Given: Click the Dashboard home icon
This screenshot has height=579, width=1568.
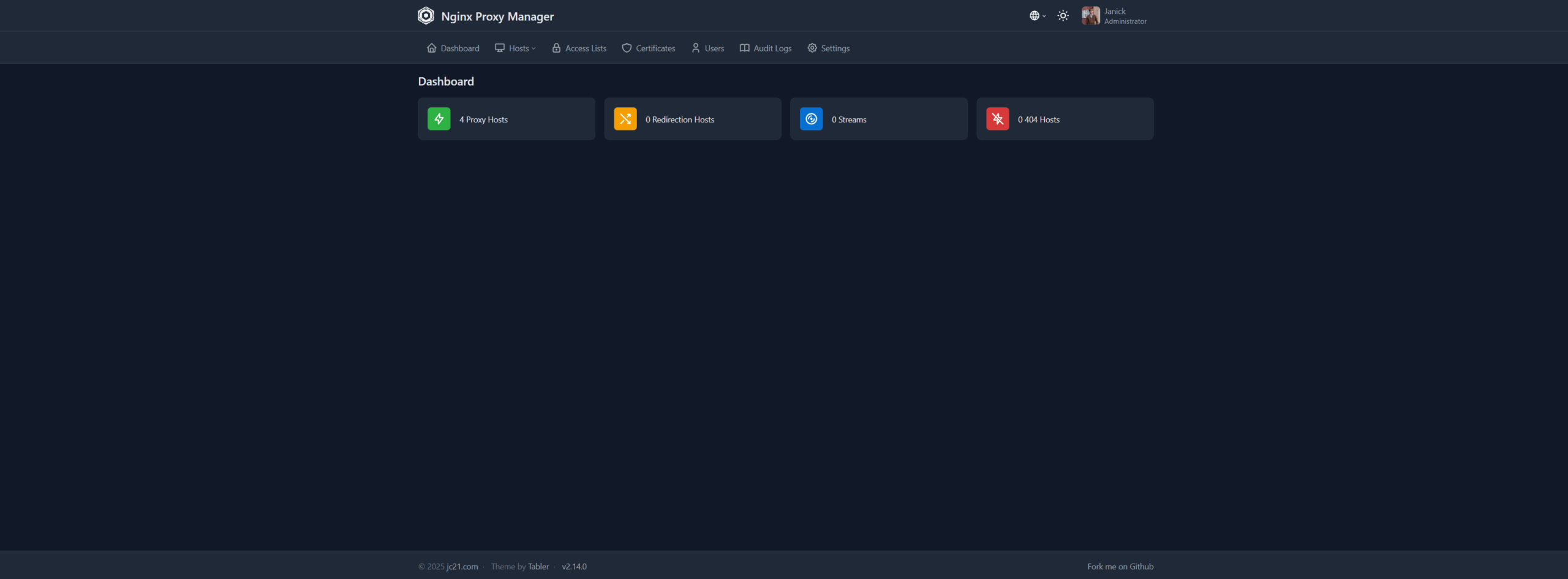Looking at the screenshot, I should [432, 48].
